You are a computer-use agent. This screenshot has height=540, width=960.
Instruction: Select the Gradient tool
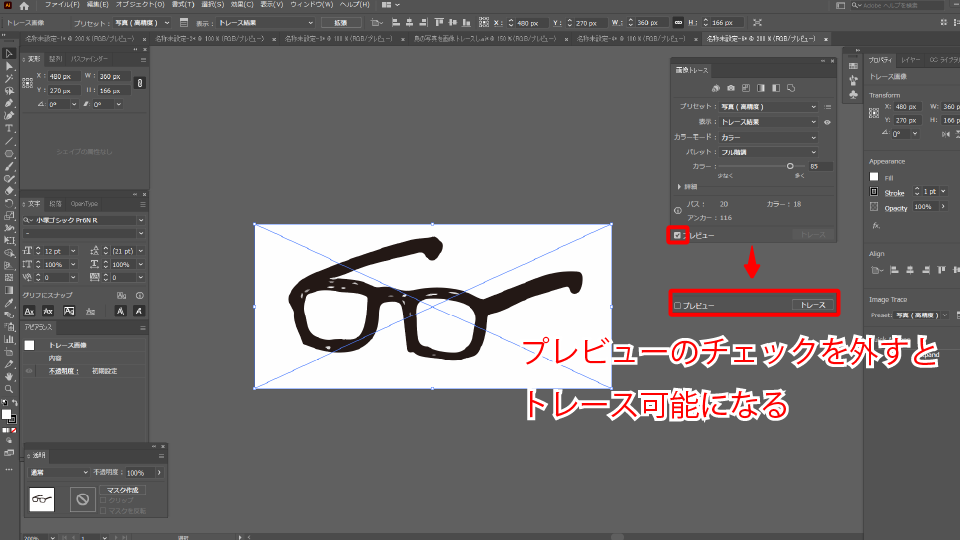pyautogui.click(x=9, y=290)
